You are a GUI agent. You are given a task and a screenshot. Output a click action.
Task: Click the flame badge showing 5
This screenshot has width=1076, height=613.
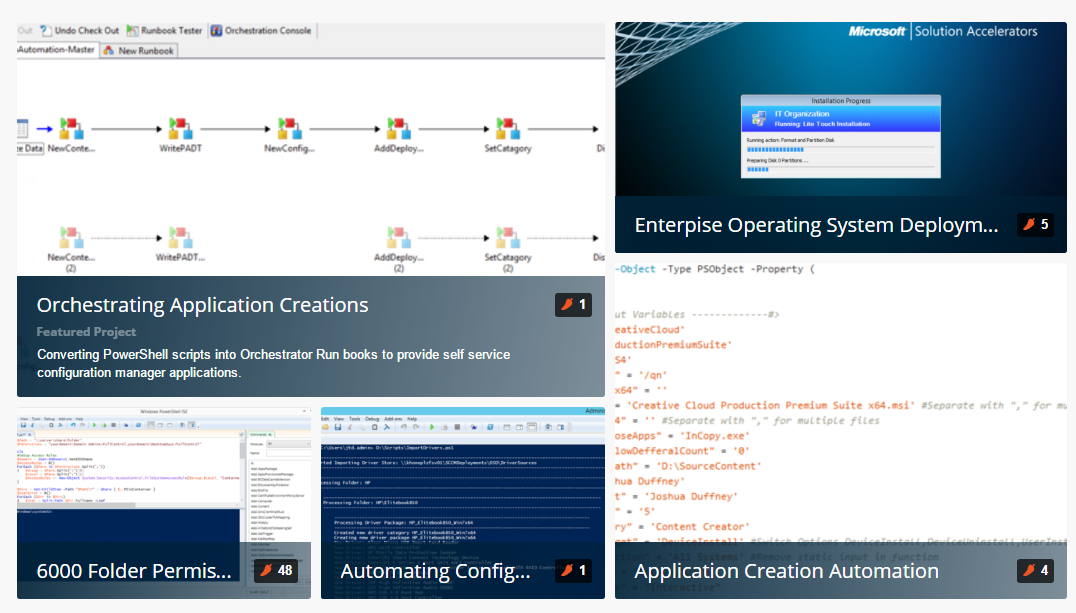tap(1036, 224)
